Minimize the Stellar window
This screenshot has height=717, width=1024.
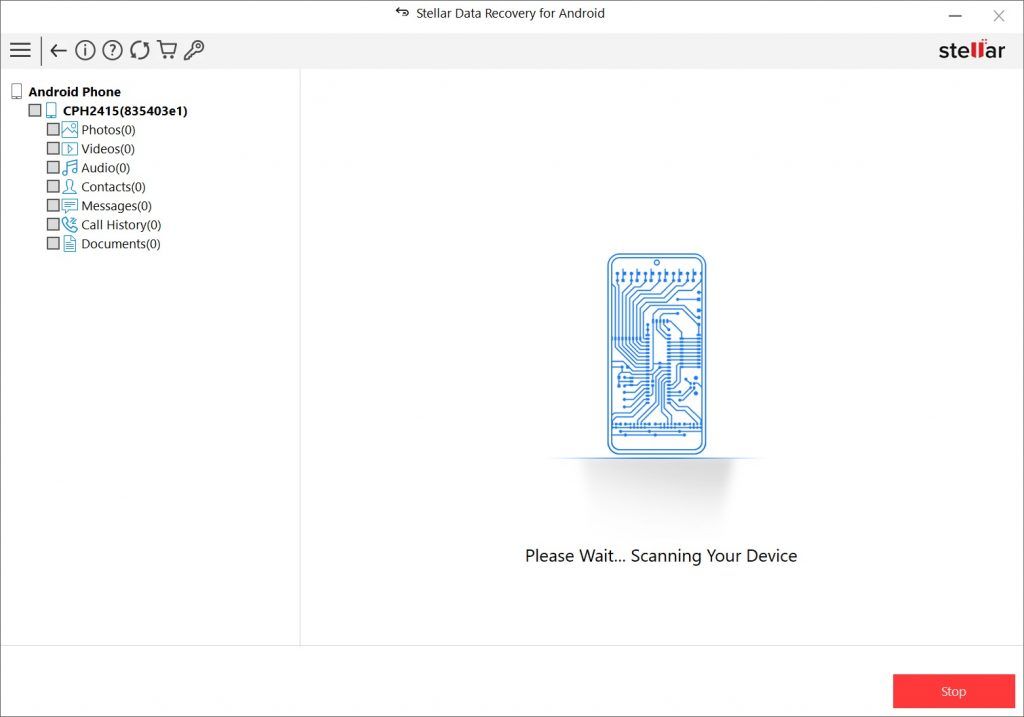955,16
